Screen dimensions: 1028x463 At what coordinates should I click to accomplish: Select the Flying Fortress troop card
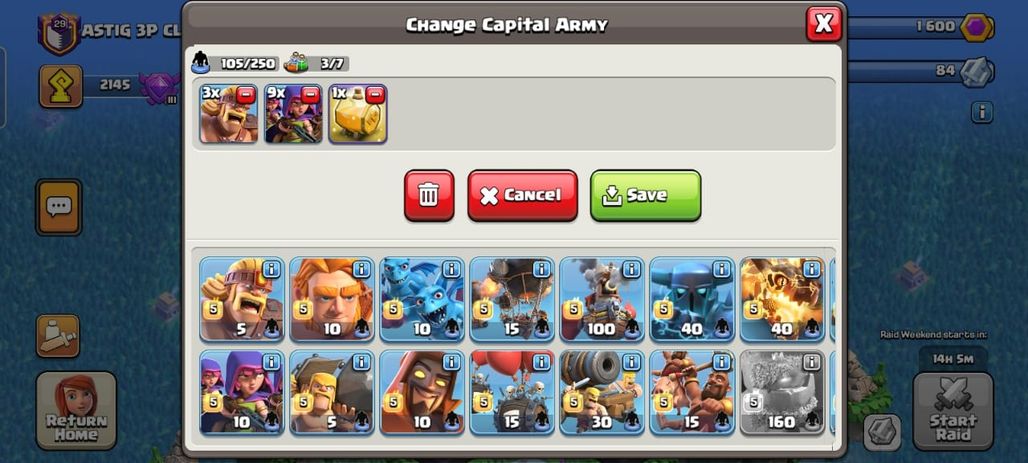tap(602, 299)
